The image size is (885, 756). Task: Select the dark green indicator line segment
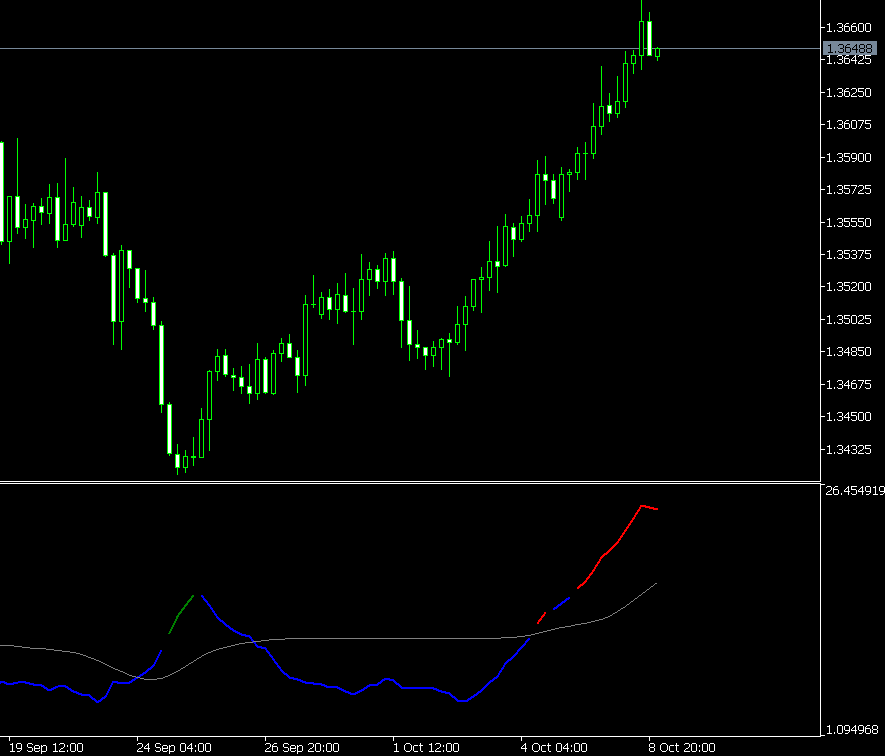[181, 613]
